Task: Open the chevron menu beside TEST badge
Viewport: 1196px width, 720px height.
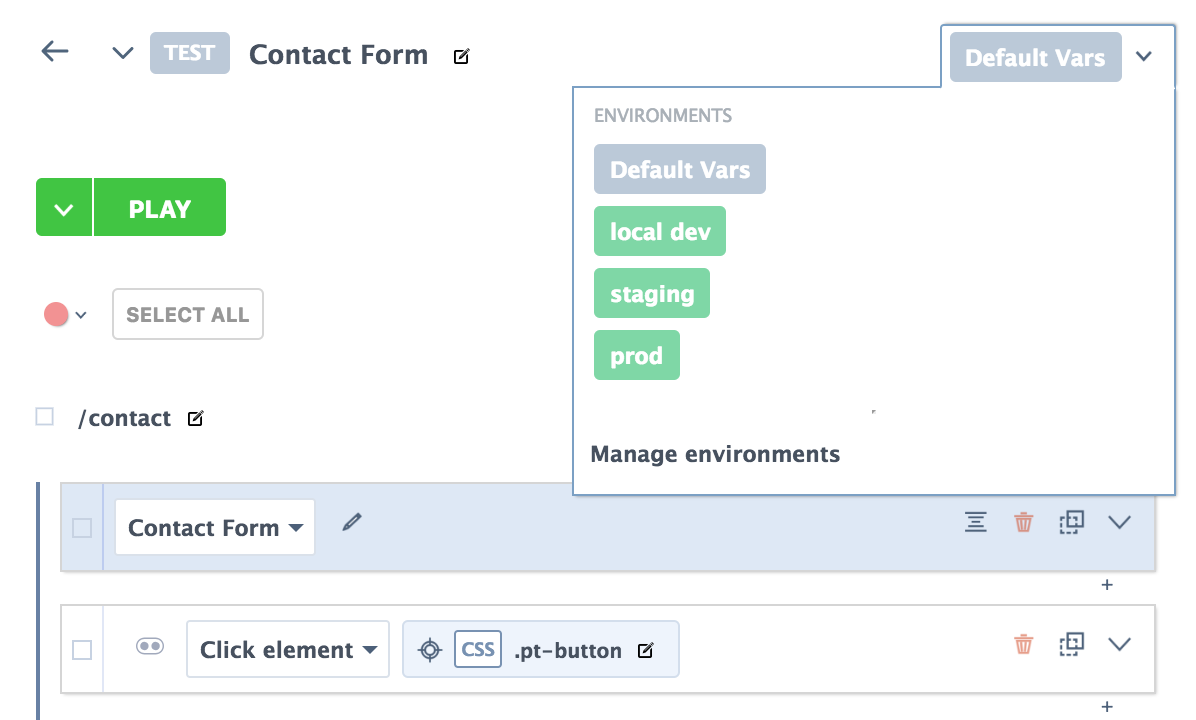Action: click(123, 53)
